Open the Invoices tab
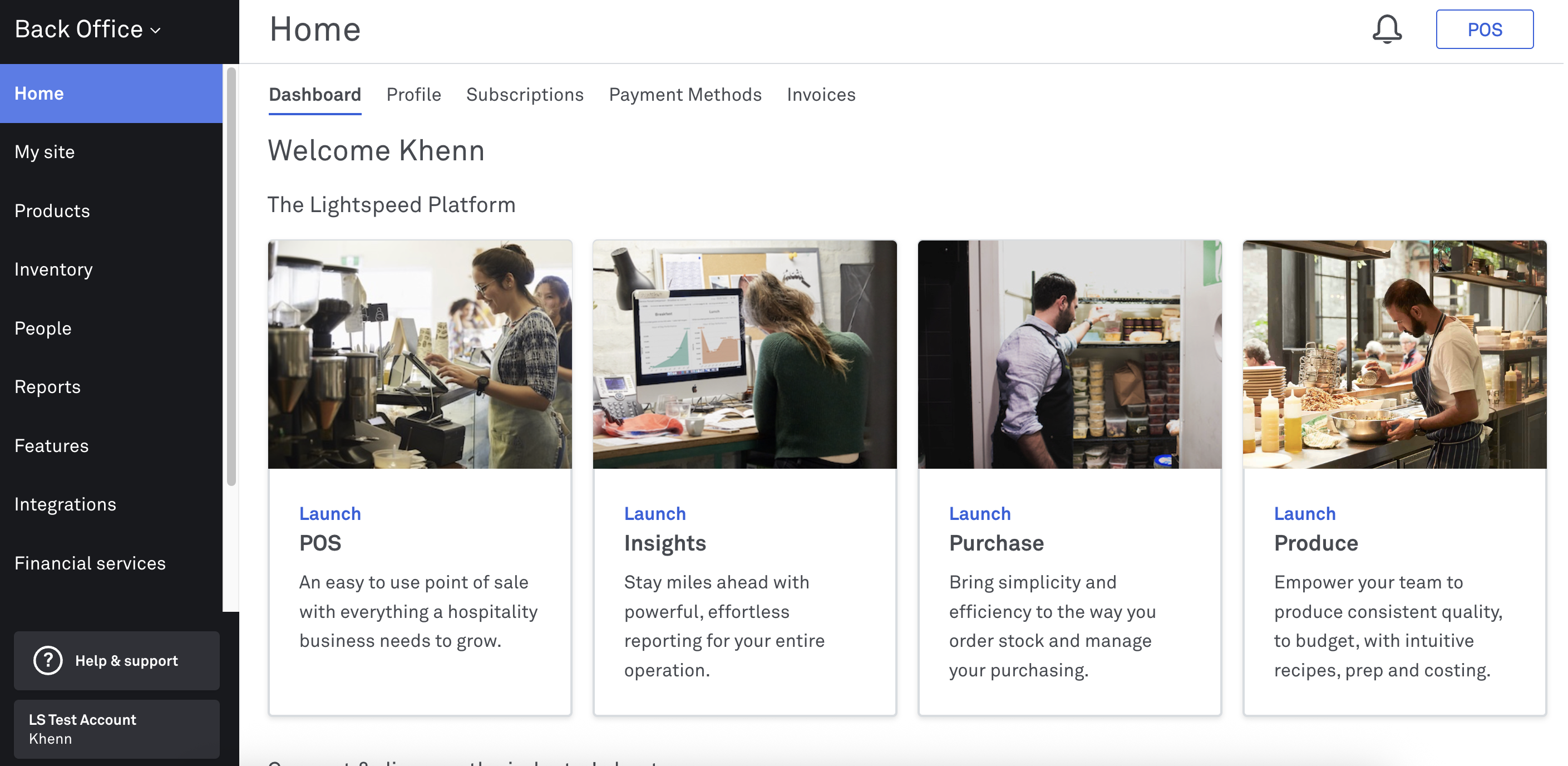This screenshot has width=1568, height=766. (821, 95)
